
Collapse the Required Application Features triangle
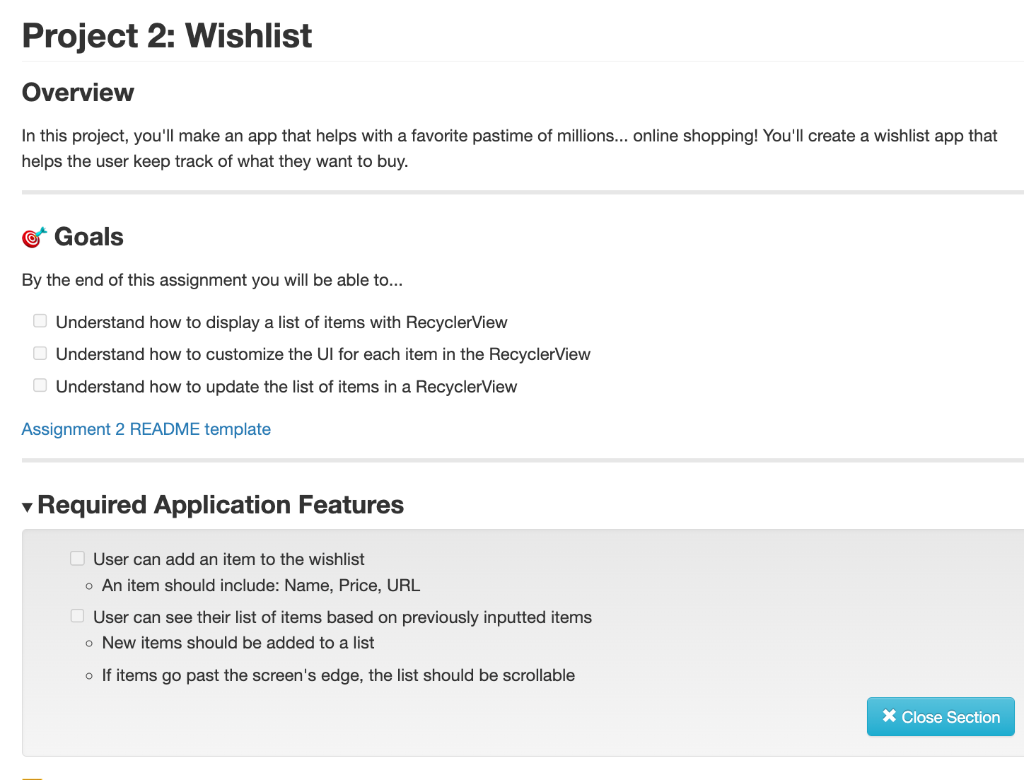click(27, 508)
